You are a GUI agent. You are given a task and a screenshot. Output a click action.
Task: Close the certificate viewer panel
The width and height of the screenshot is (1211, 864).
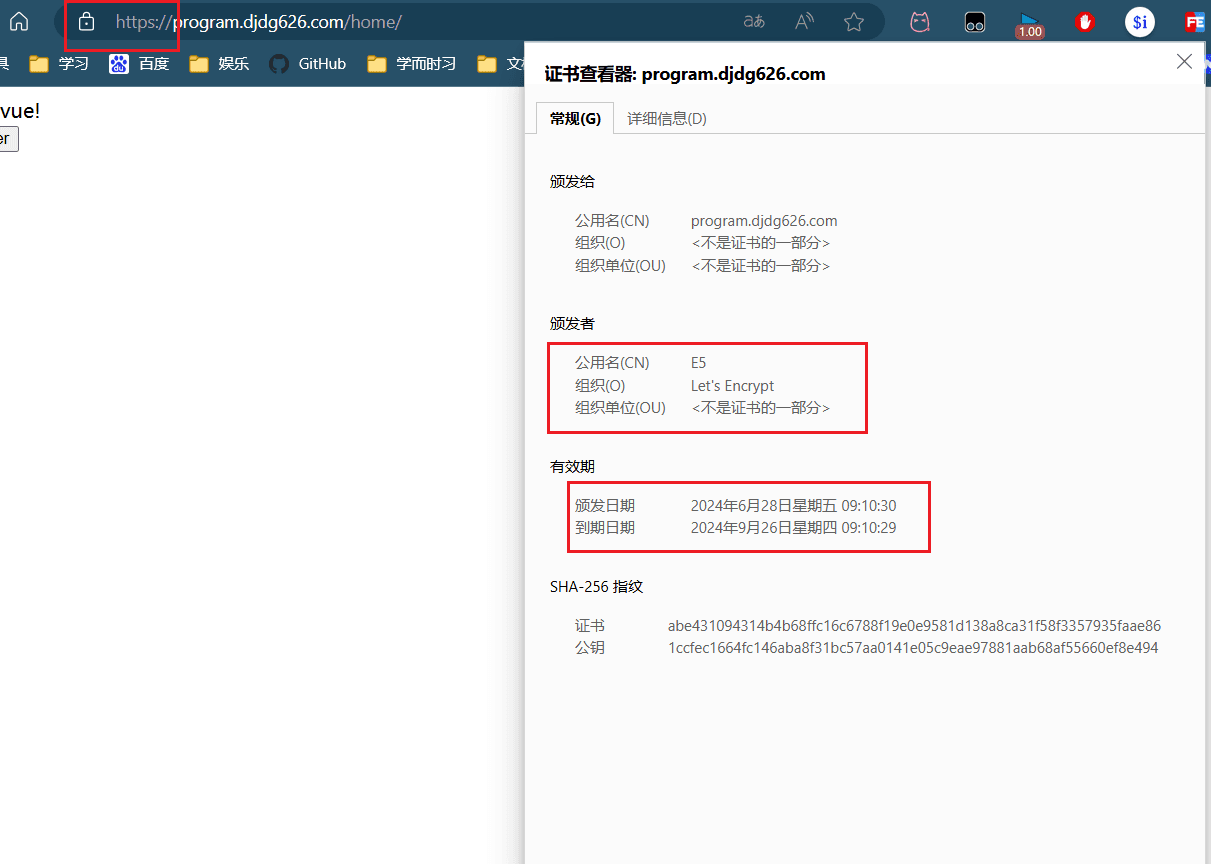coord(1184,62)
